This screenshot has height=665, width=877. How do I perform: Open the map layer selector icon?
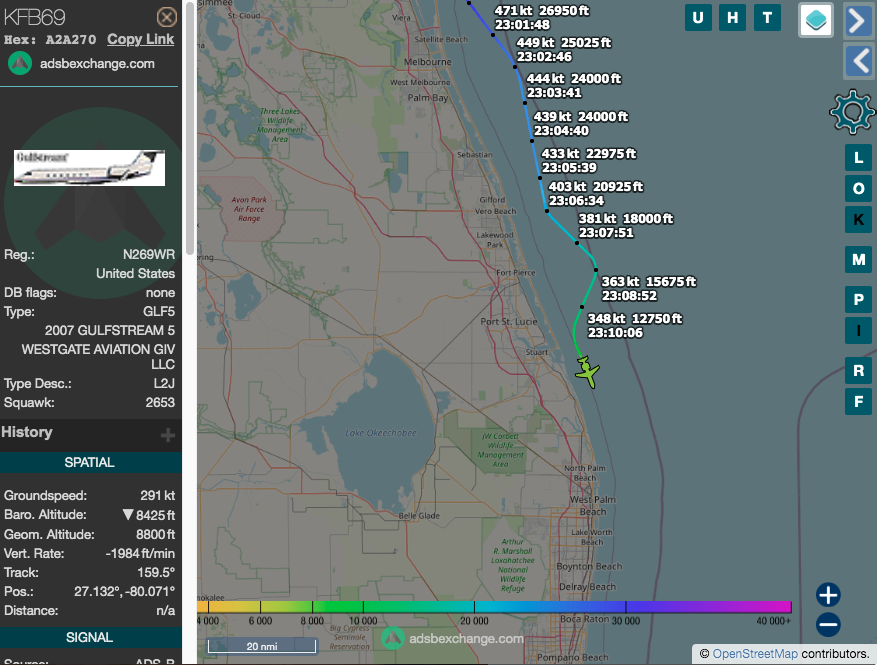coord(815,20)
